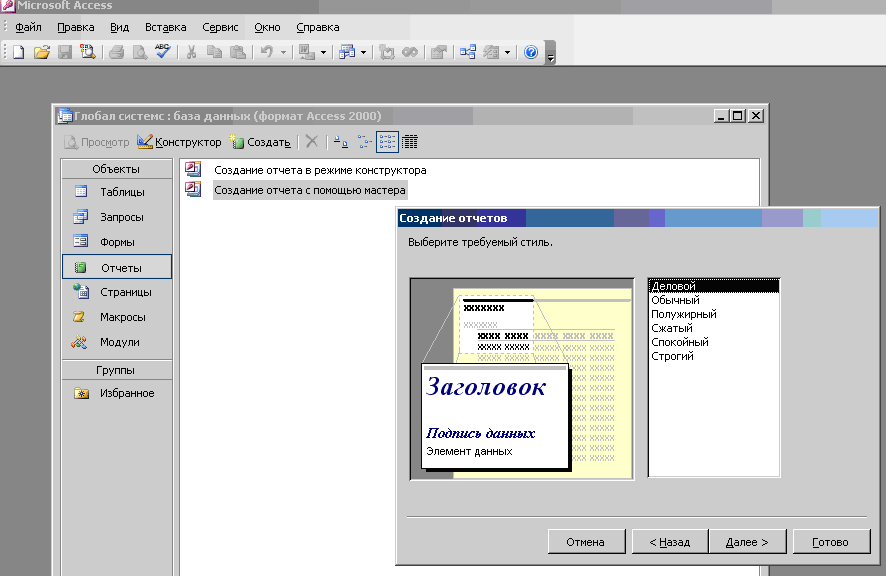Click the Code icon in the toolbar
Viewport: 886px width, 576px height.
click(x=387, y=53)
